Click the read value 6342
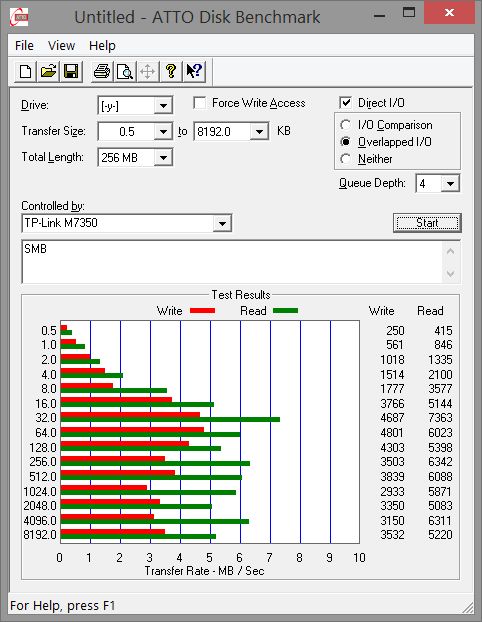Screen dimensions: 482x622 coord(440,462)
